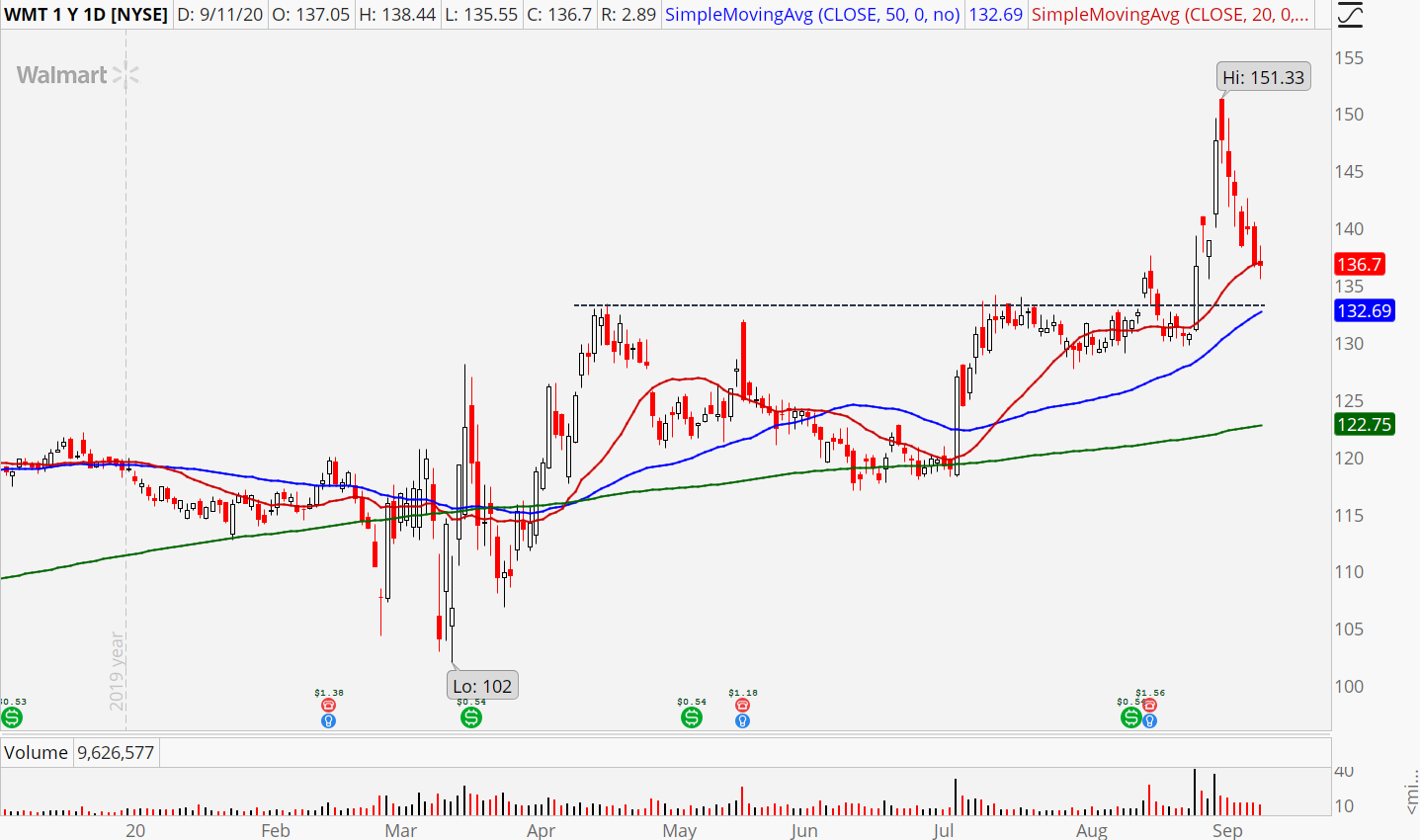
Task: Click the Feb label on time axis
Action: click(276, 830)
